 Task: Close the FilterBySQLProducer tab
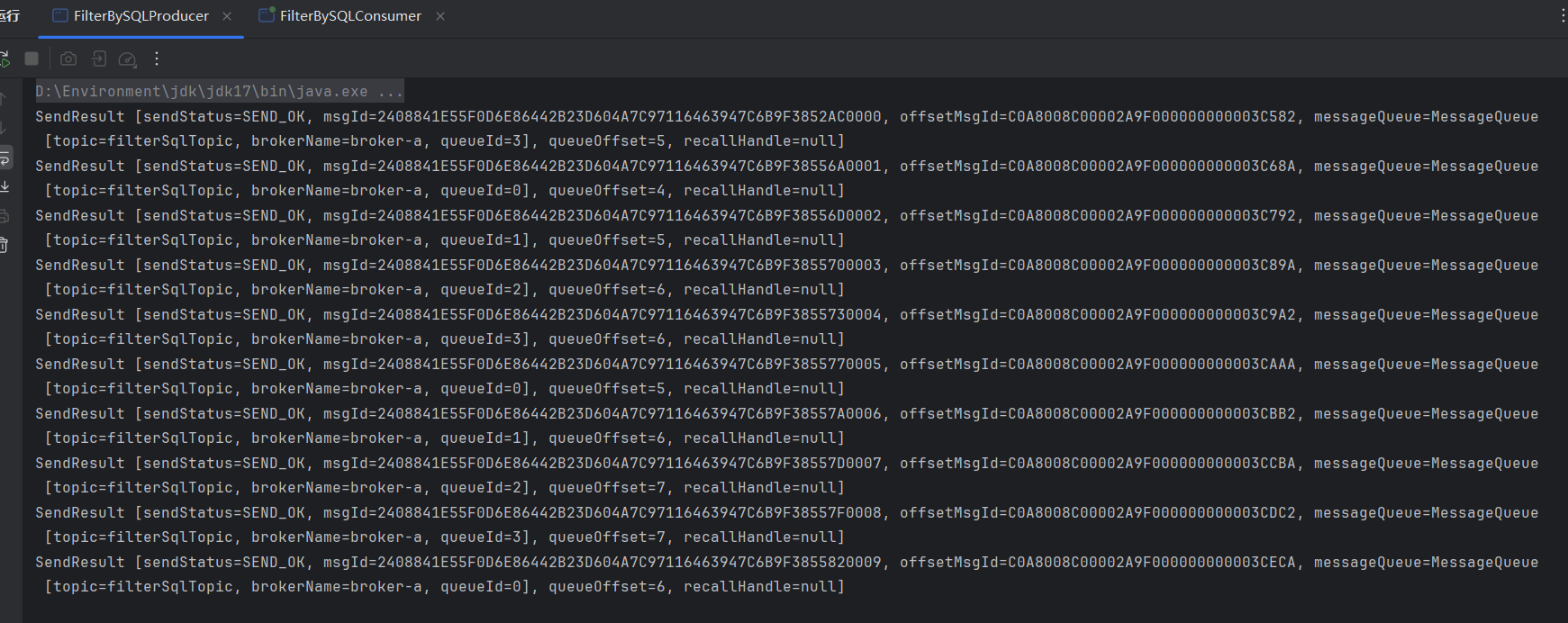click(x=227, y=16)
